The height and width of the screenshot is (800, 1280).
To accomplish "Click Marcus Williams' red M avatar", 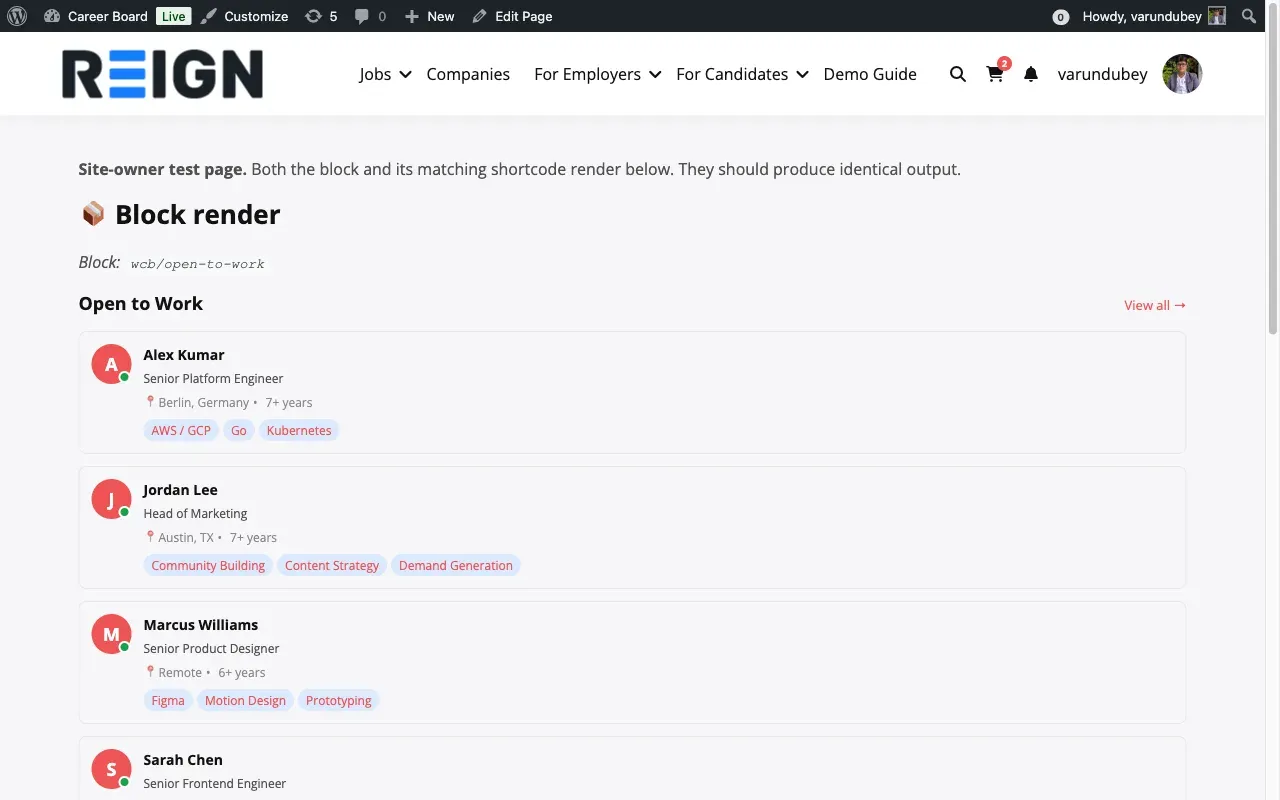I will point(111,634).
